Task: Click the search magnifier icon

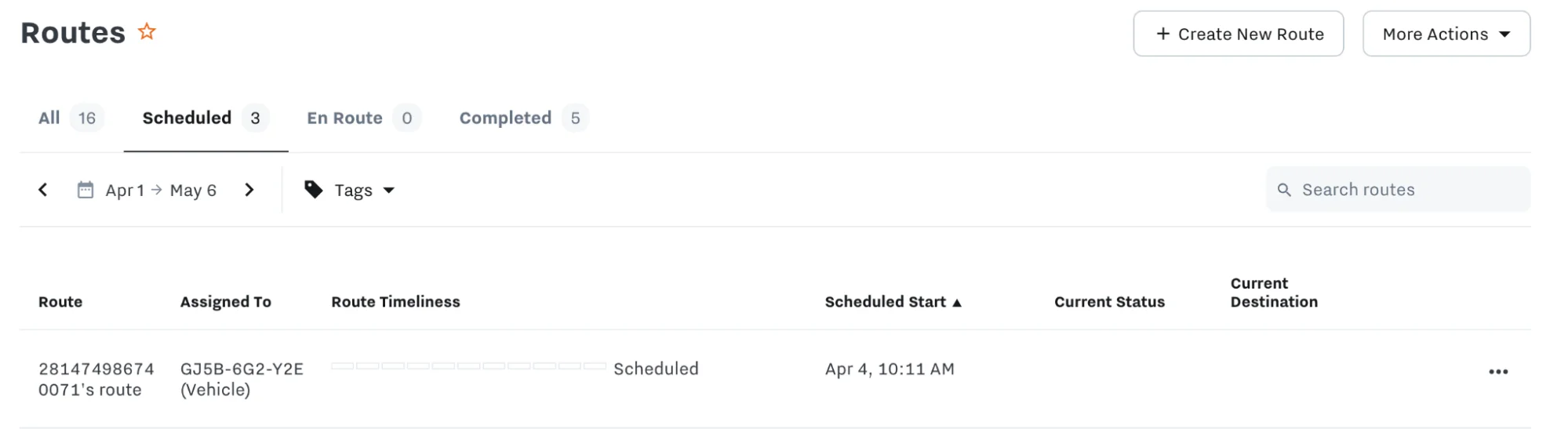Action: point(1284,190)
